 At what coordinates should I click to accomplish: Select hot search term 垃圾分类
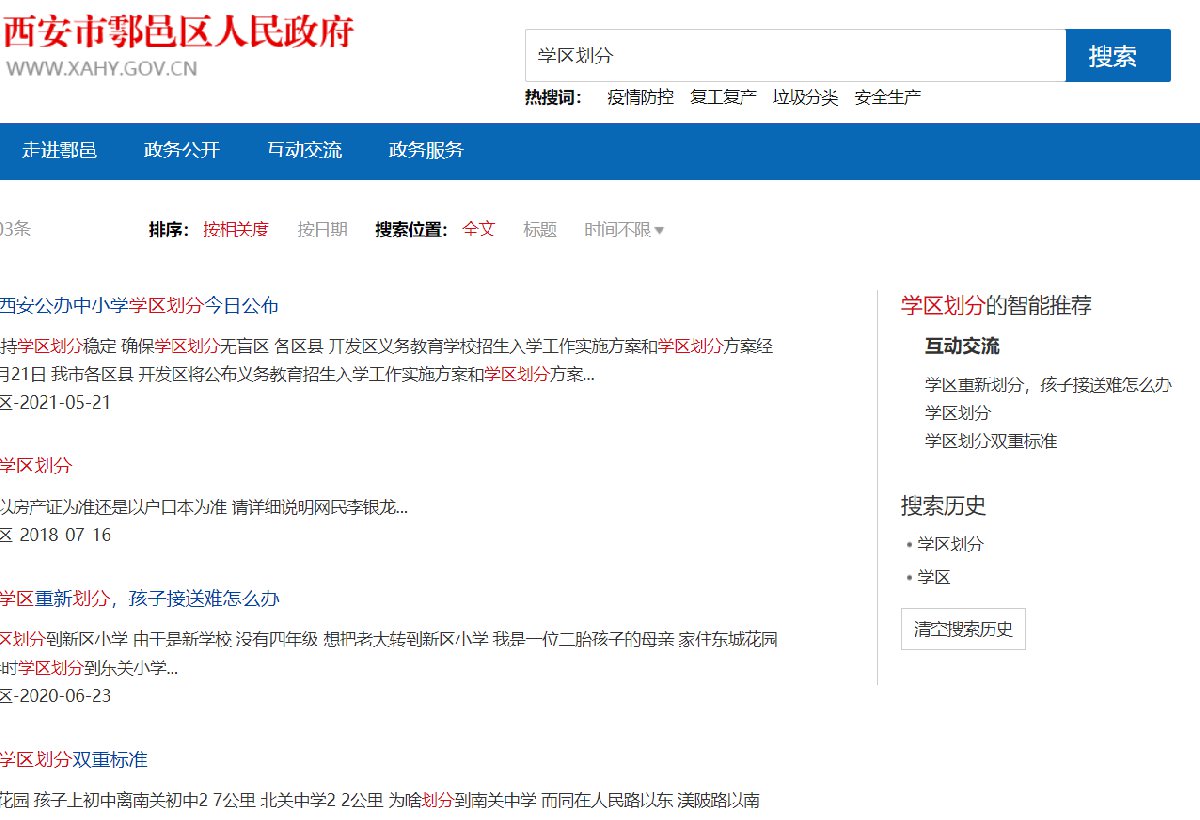805,97
